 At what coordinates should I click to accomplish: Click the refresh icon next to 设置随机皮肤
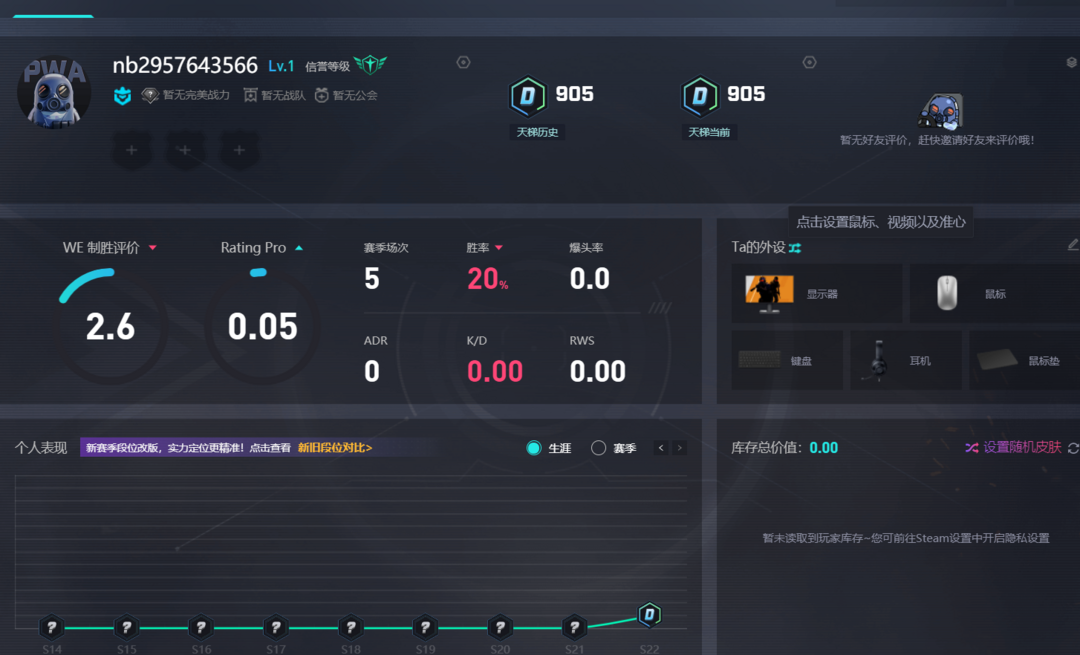click(x=1073, y=448)
